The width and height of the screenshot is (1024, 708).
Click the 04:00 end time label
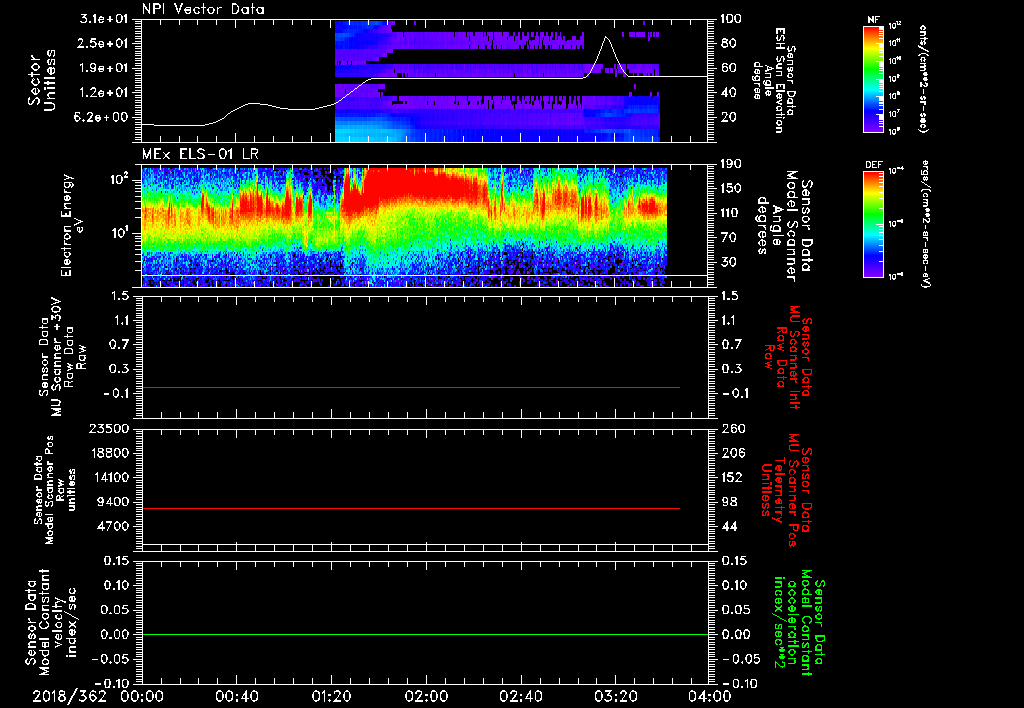pyautogui.click(x=711, y=696)
